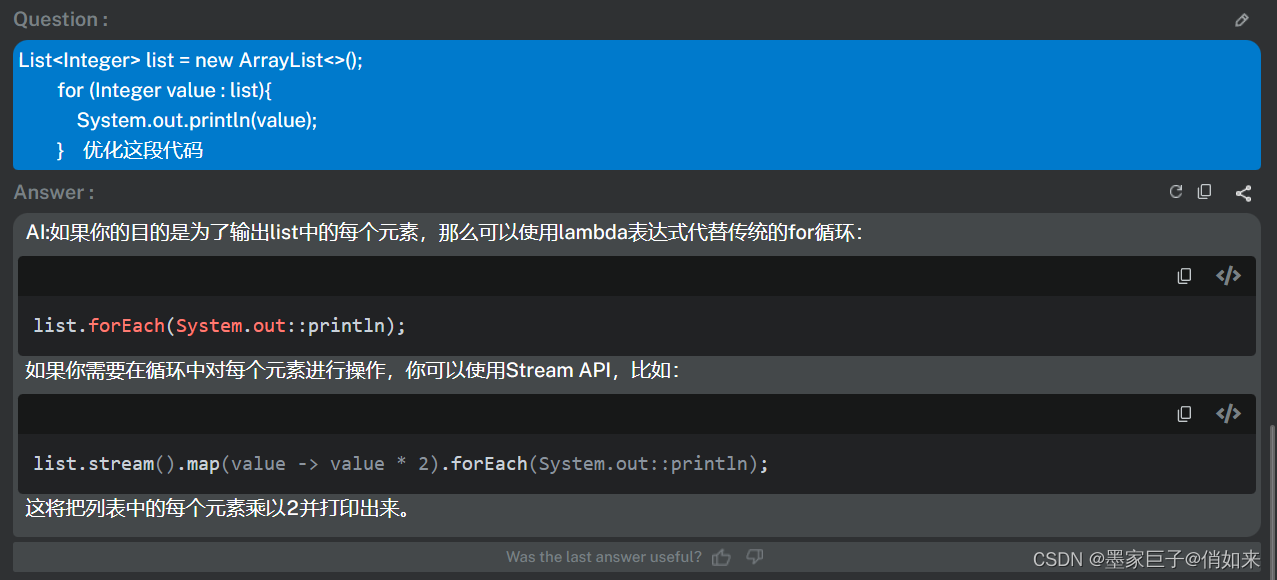The image size is (1277, 580).
Task: Click the "list.forEach(System.out::println);" code line
Action: 220,326
